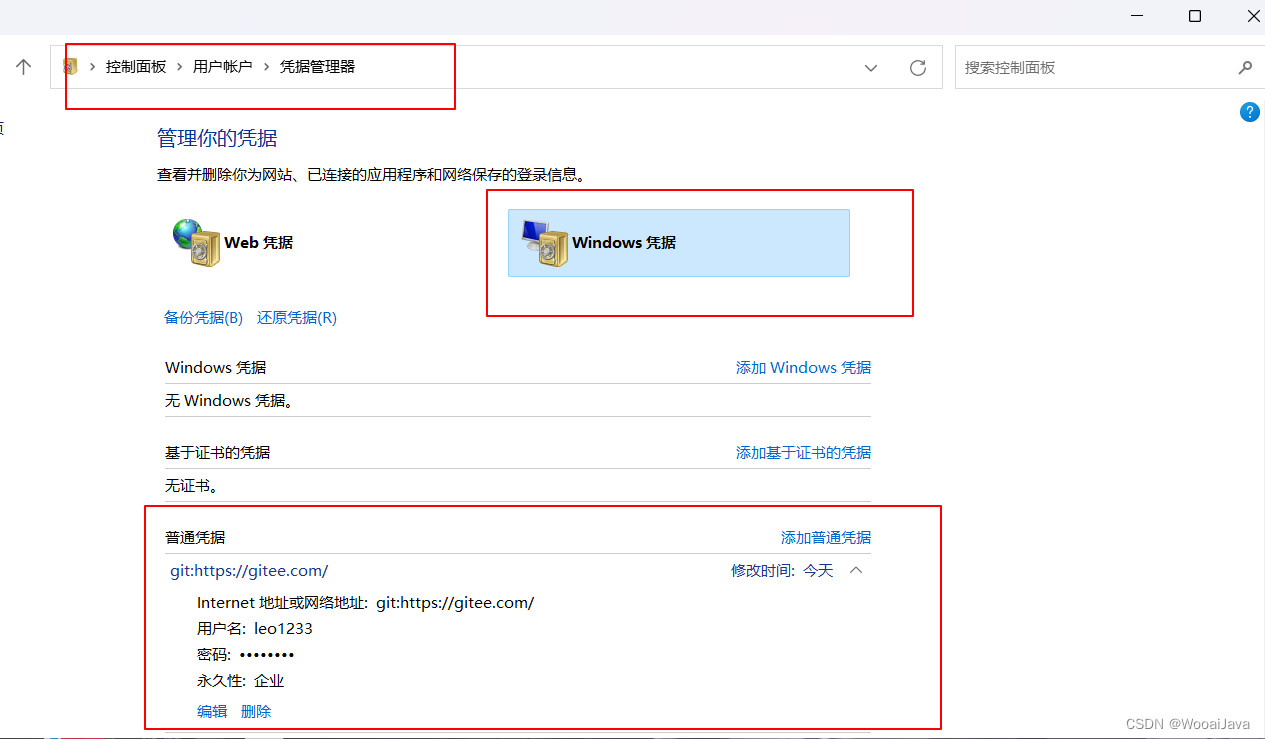Click the 永久性: 企业 line
The width and height of the screenshot is (1265, 739).
[x=241, y=681]
